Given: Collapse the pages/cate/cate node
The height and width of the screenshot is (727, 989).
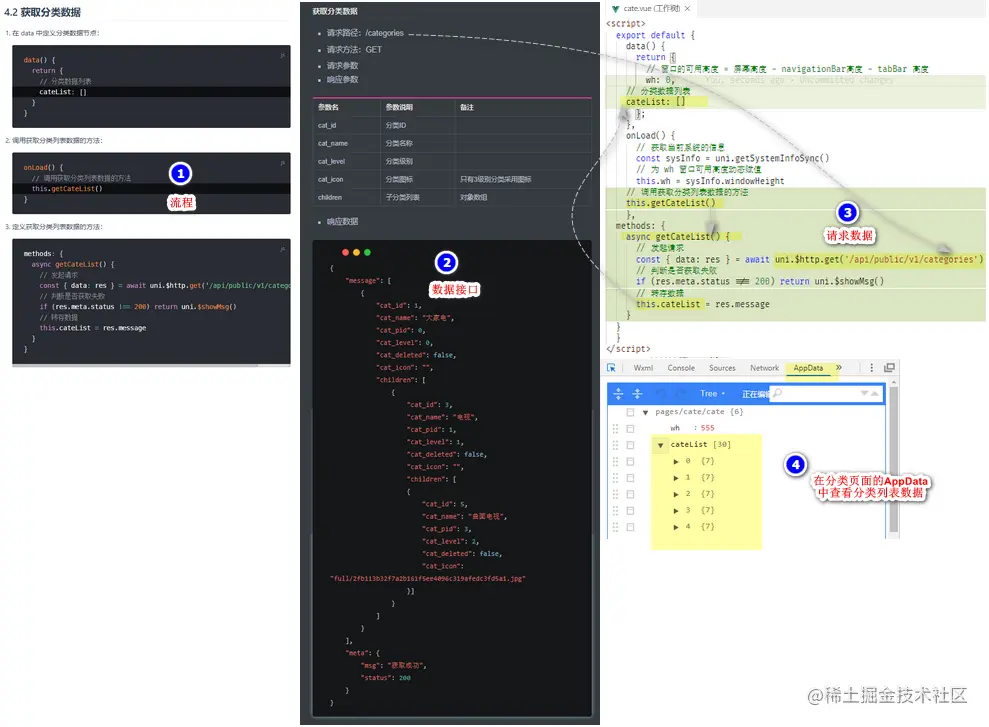Looking at the screenshot, I should 645,412.
